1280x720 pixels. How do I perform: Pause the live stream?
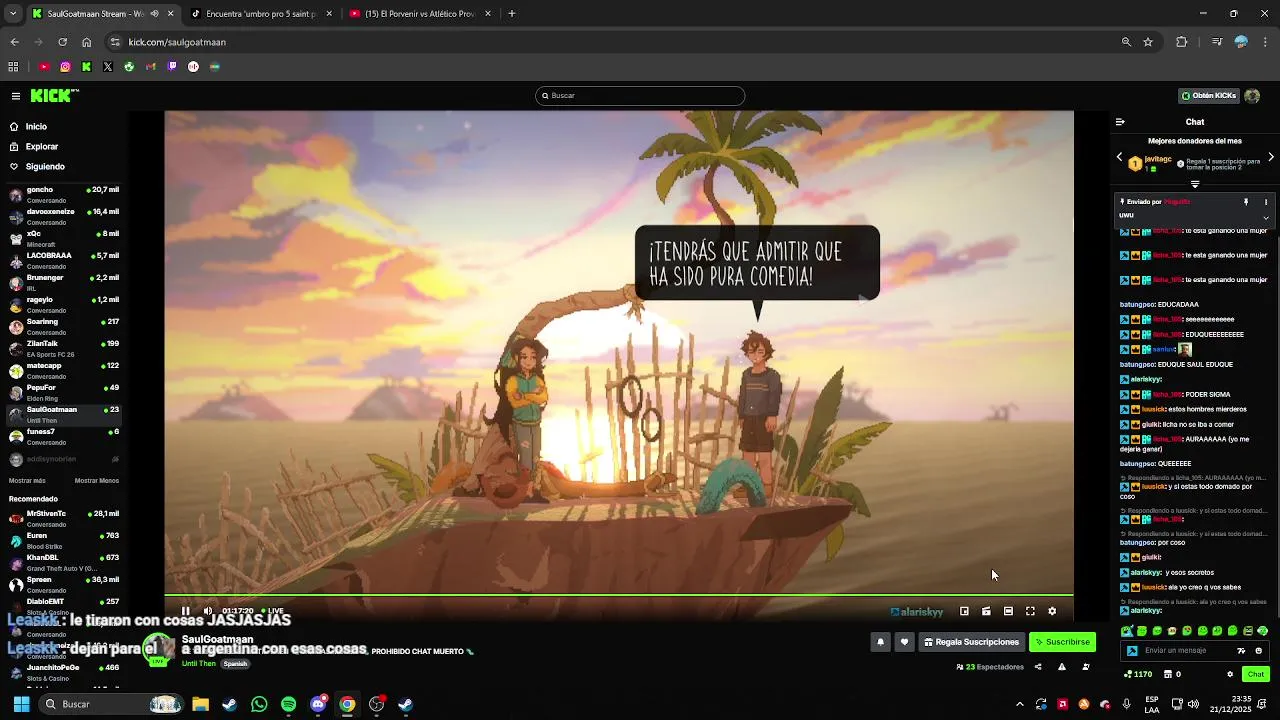tap(185, 611)
